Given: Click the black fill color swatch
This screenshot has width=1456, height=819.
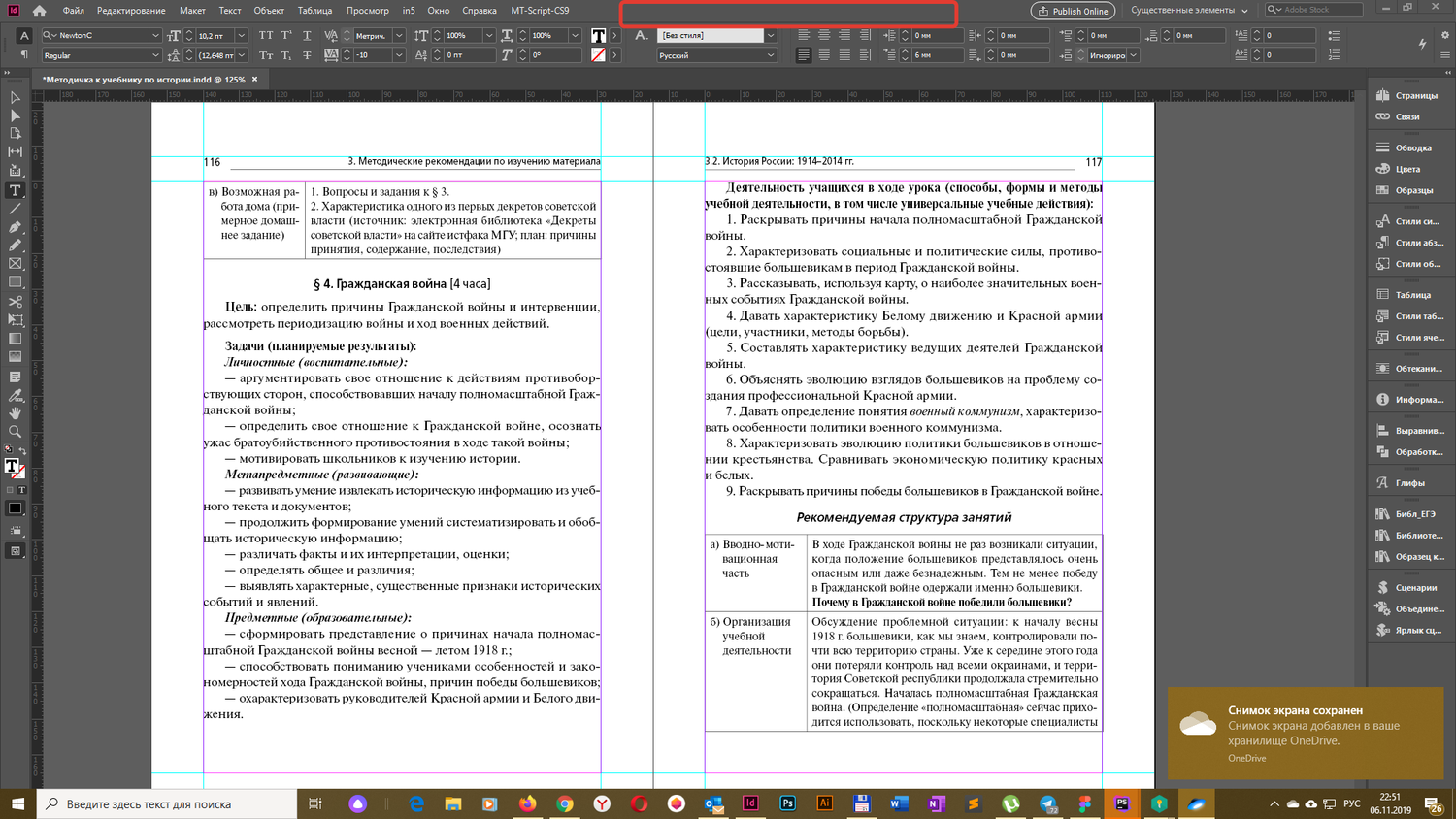Looking at the screenshot, I should [x=15, y=508].
